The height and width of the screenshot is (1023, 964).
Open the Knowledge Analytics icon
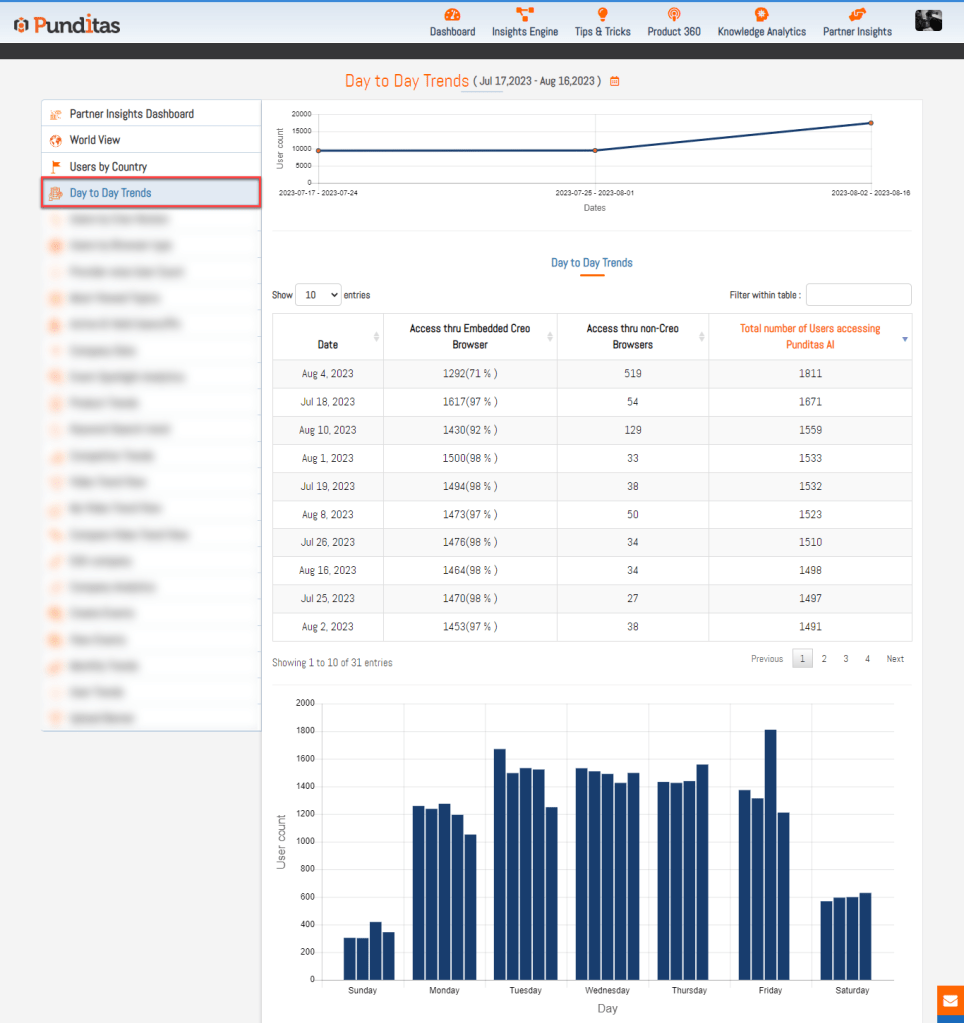(761, 15)
